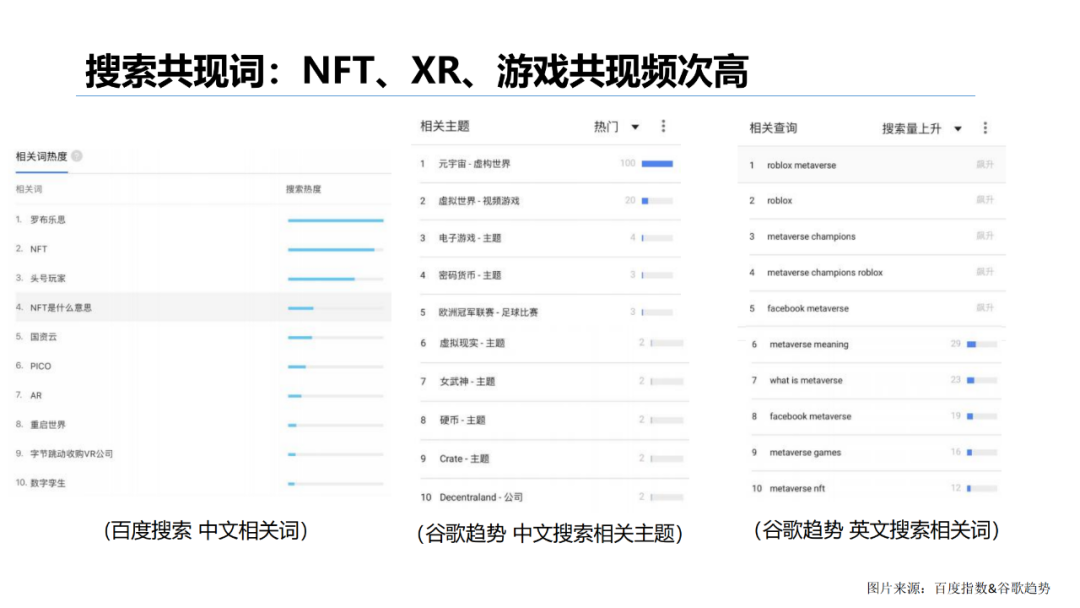Click the 图片来源 source caption

coord(960,590)
